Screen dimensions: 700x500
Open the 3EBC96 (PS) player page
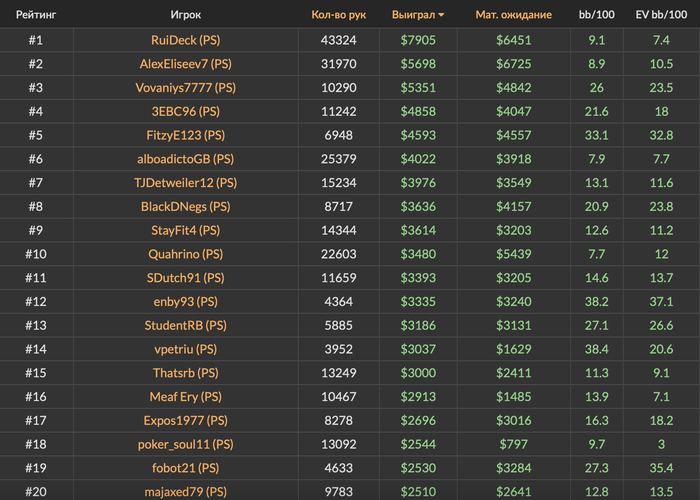(x=185, y=111)
